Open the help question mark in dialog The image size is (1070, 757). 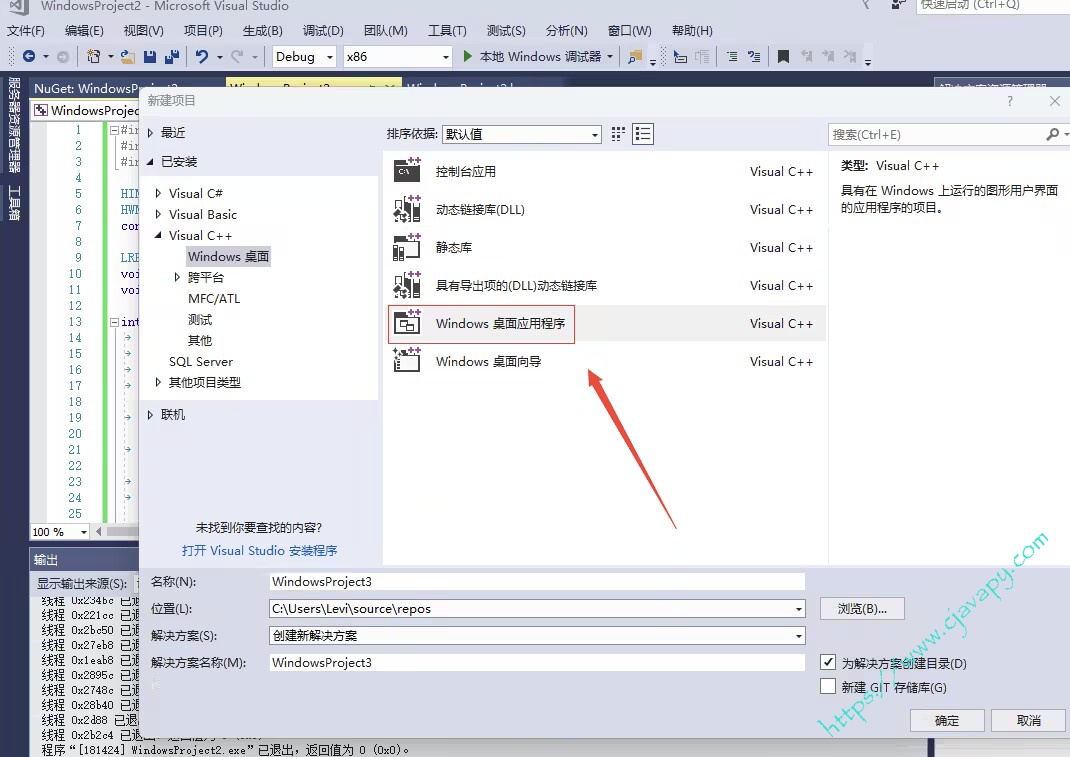(1010, 101)
